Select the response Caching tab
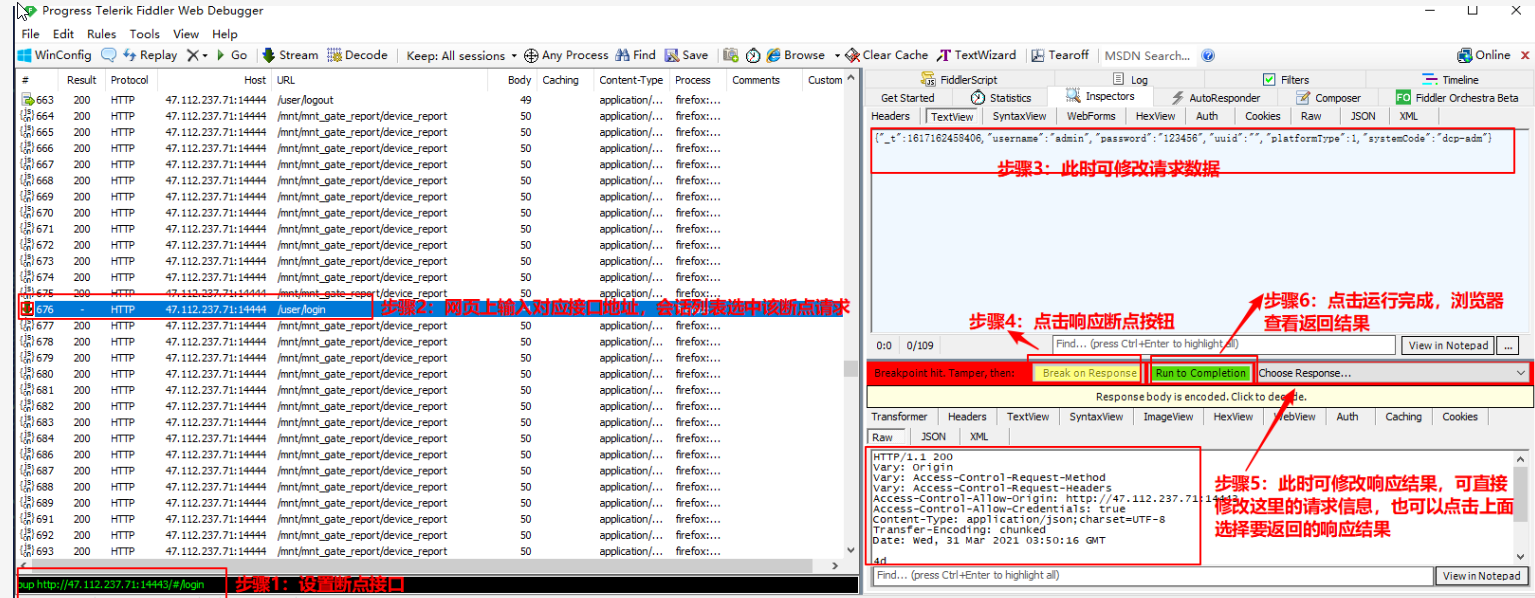This screenshot has height=598, width=1535. pyautogui.click(x=1403, y=417)
